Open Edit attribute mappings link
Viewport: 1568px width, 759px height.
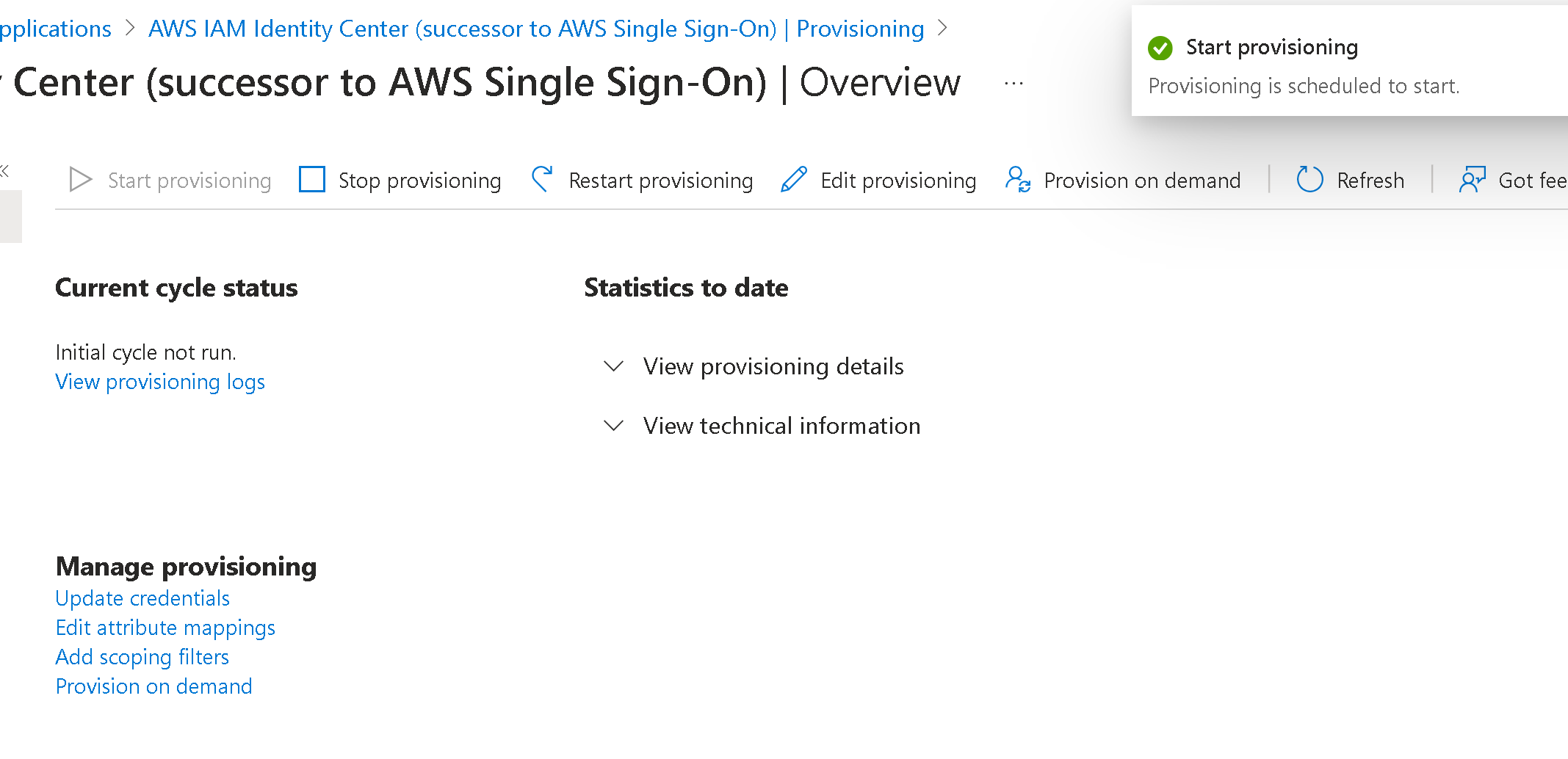(x=165, y=628)
